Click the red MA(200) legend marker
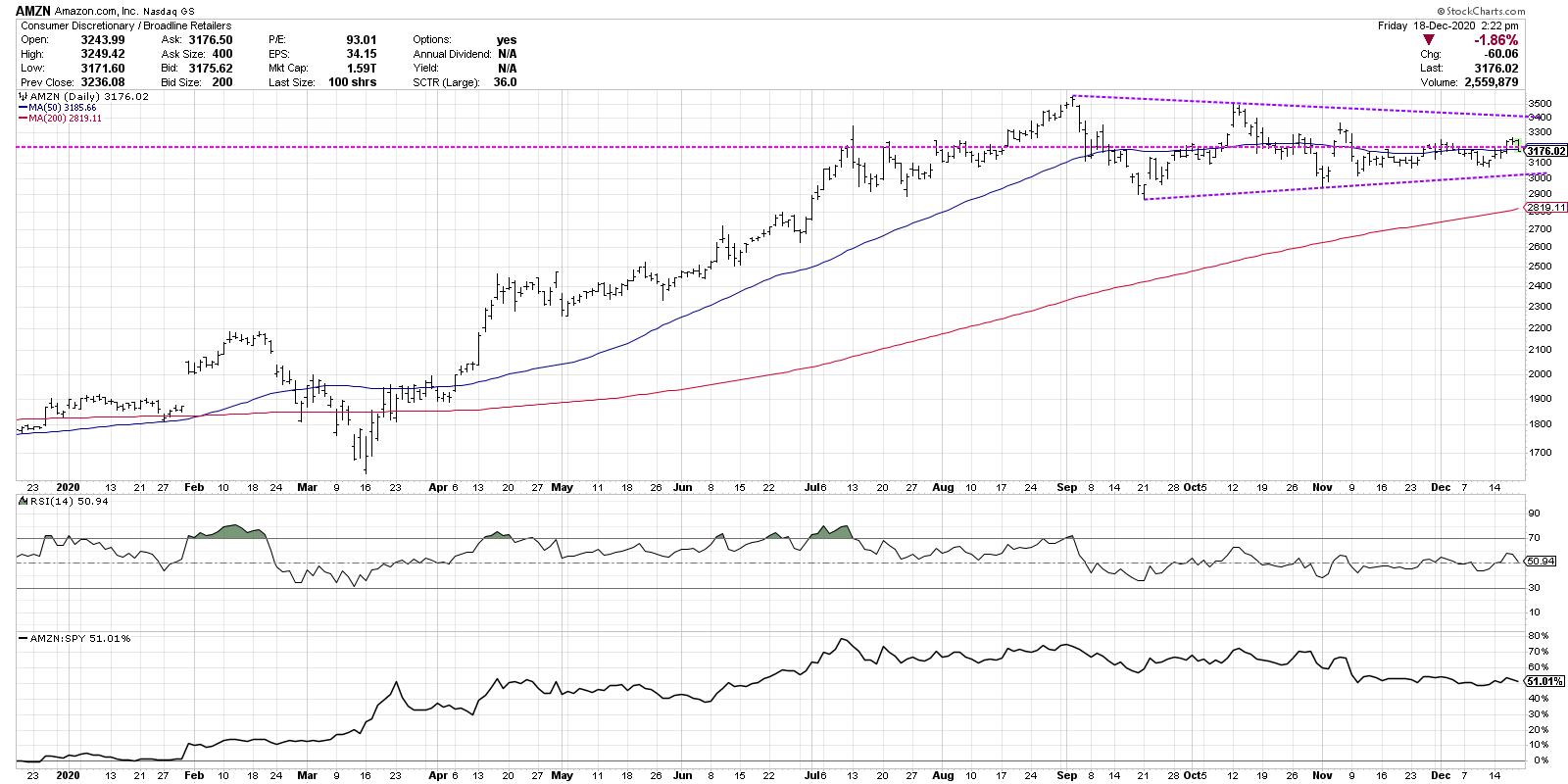Viewport: 1568px width, 784px height. (x=24, y=118)
